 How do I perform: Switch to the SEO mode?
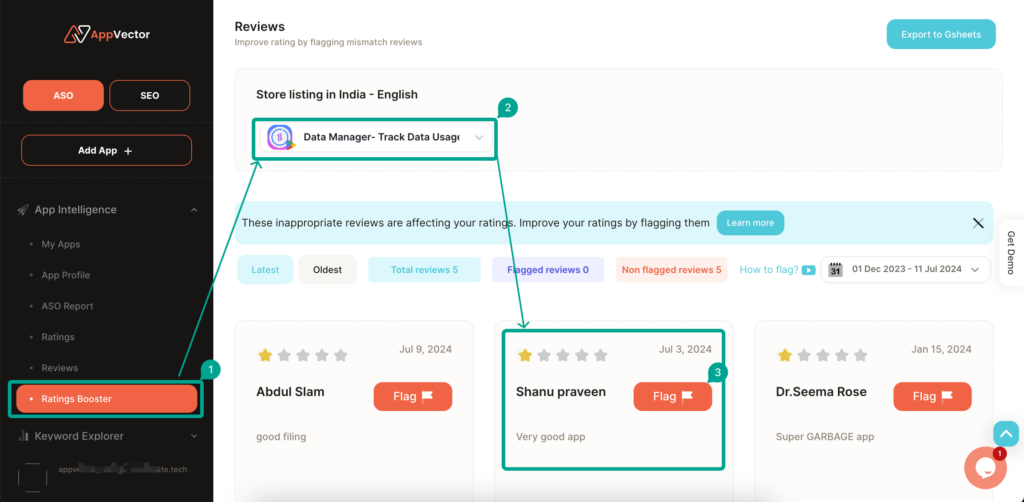tap(150, 95)
